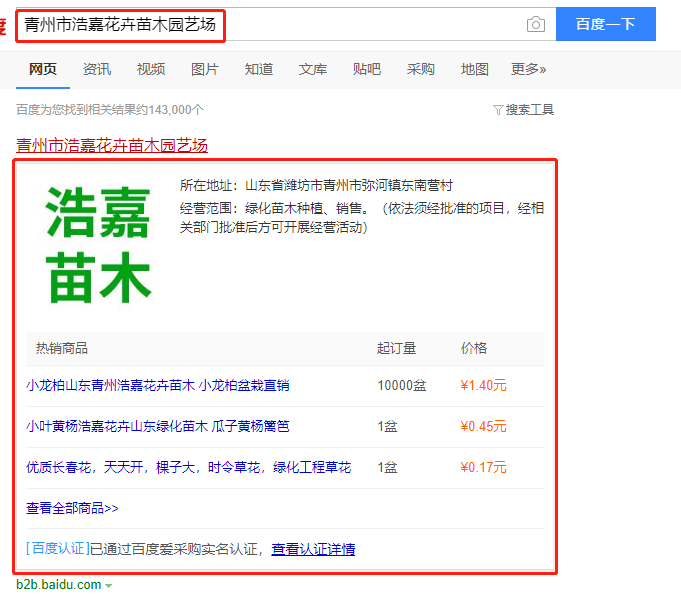This screenshot has width=681, height=606.
Task: Open the 小叶黄杨 product link
Action: click(x=158, y=426)
